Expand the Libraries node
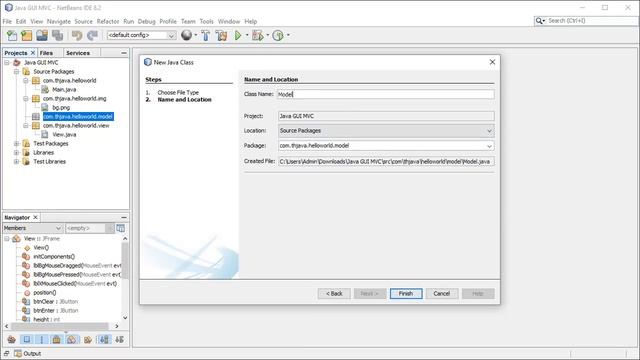The image size is (640, 360). pos(16,153)
